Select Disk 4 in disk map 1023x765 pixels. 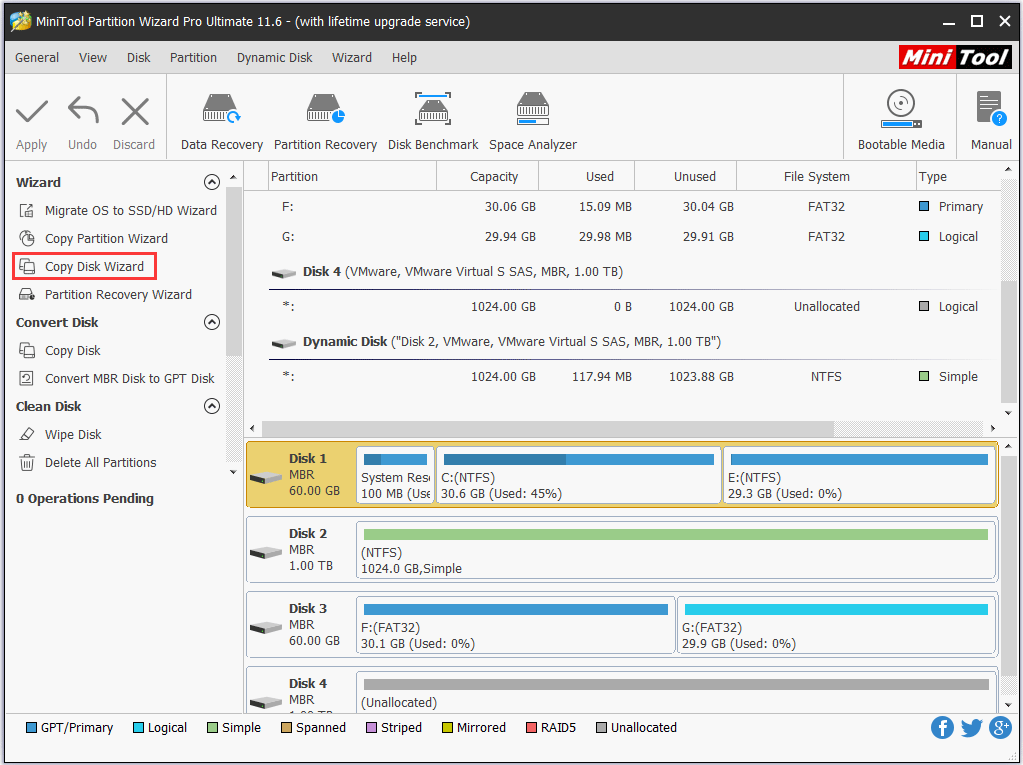[x=301, y=691]
